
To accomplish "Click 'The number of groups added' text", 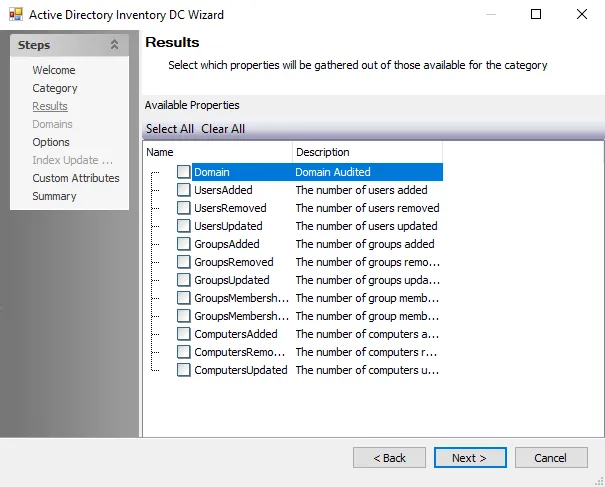I will [x=365, y=244].
